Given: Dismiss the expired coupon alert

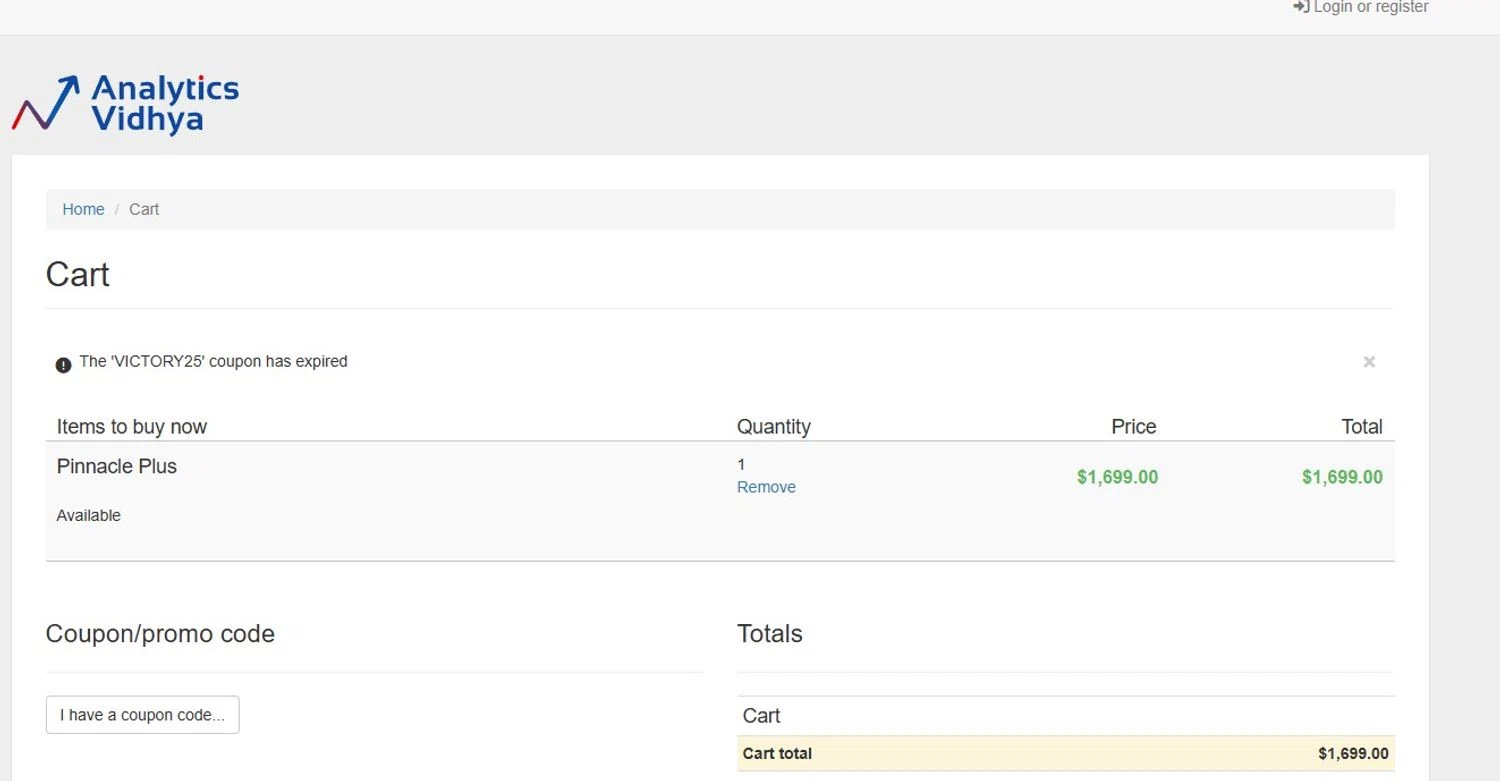Looking at the screenshot, I should pyautogui.click(x=1369, y=362).
